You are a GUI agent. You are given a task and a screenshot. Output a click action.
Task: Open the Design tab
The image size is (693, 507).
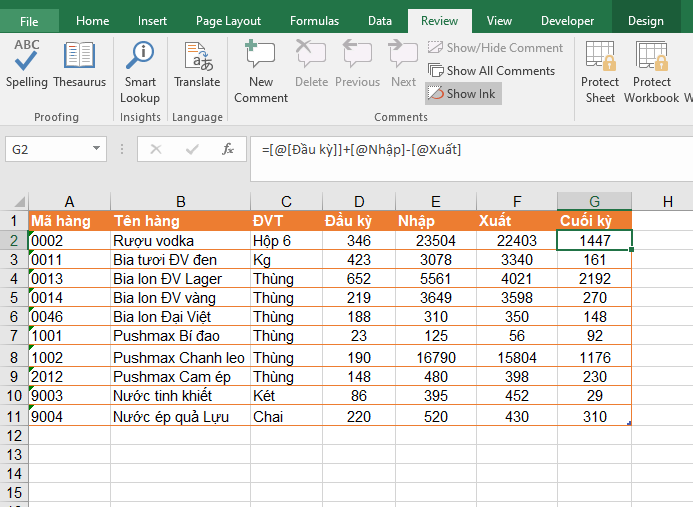tap(645, 21)
